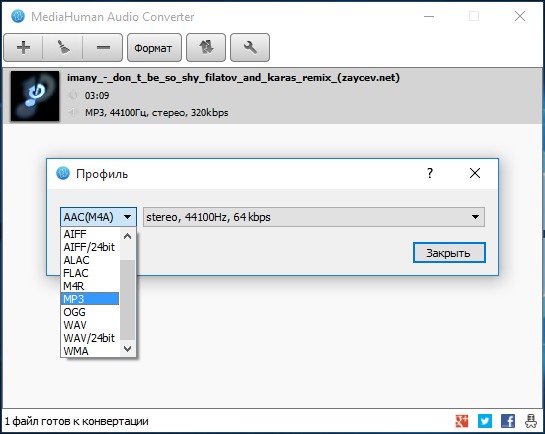Collapse the AAC(M4A) format combo box
Screen dimensions: 545x434
click(x=98, y=217)
